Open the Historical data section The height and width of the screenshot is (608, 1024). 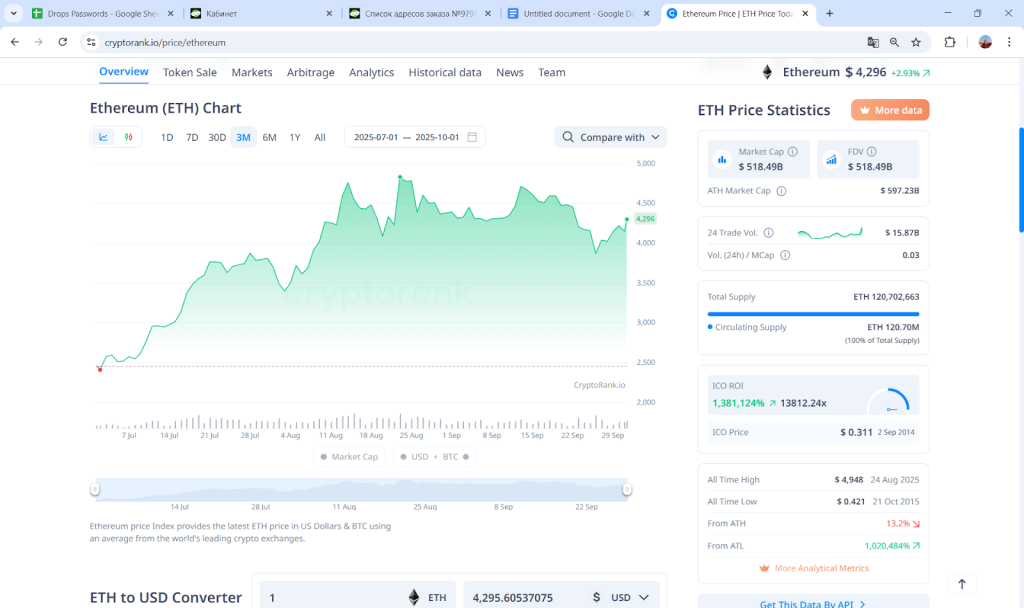pyautogui.click(x=445, y=72)
